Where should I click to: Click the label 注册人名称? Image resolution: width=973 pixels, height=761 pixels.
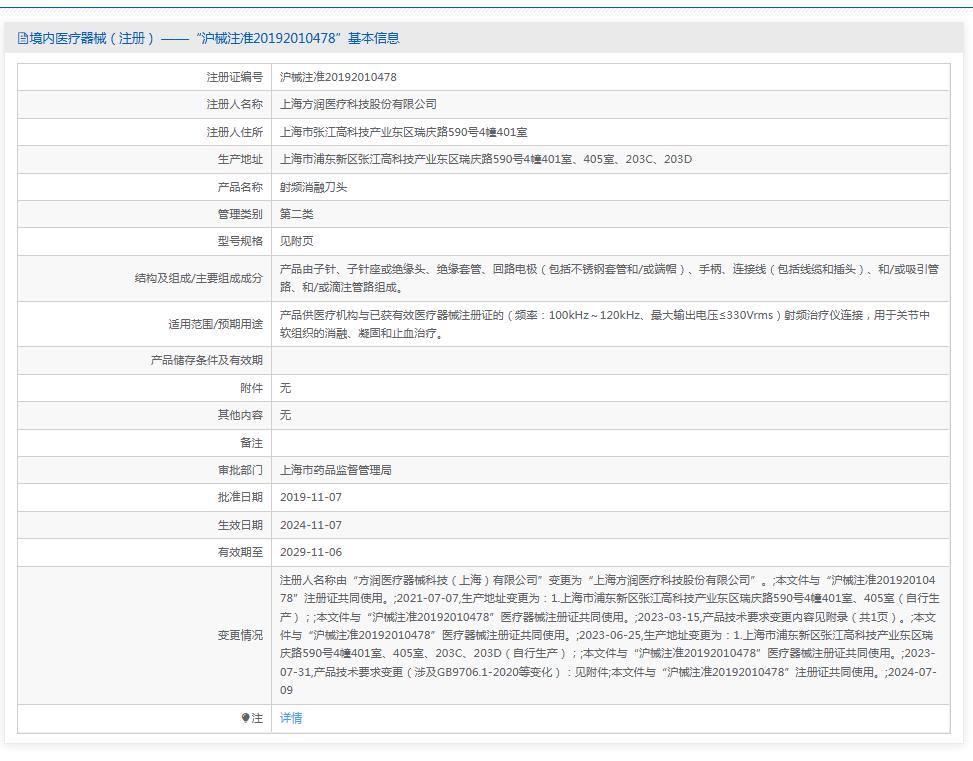(235, 104)
